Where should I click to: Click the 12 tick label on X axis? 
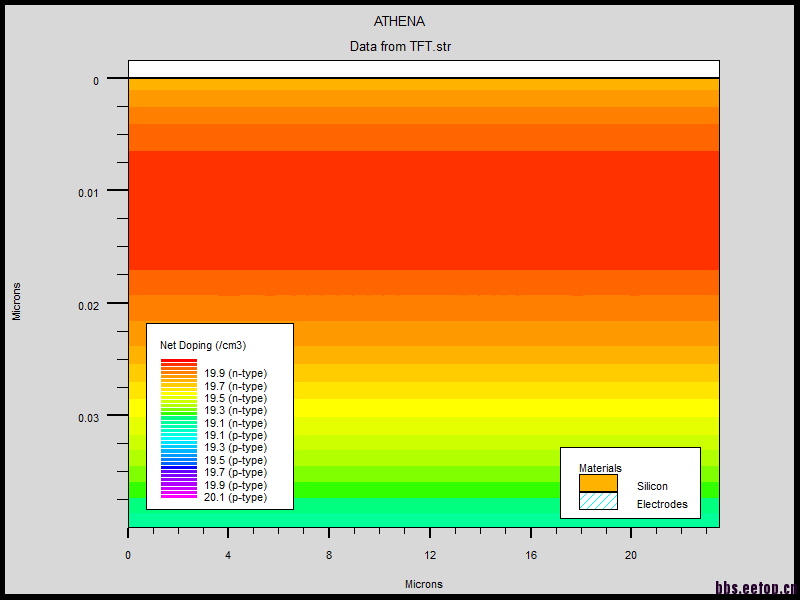pyautogui.click(x=430, y=555)
